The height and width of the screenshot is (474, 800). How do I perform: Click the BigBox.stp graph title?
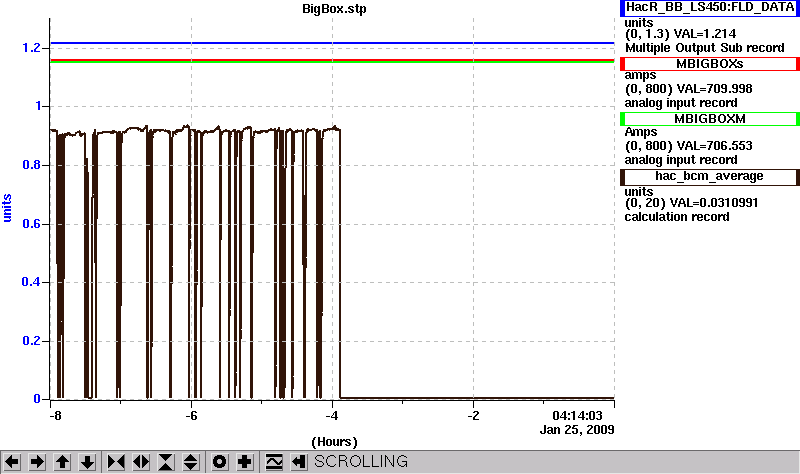click(x=334, y=9)
